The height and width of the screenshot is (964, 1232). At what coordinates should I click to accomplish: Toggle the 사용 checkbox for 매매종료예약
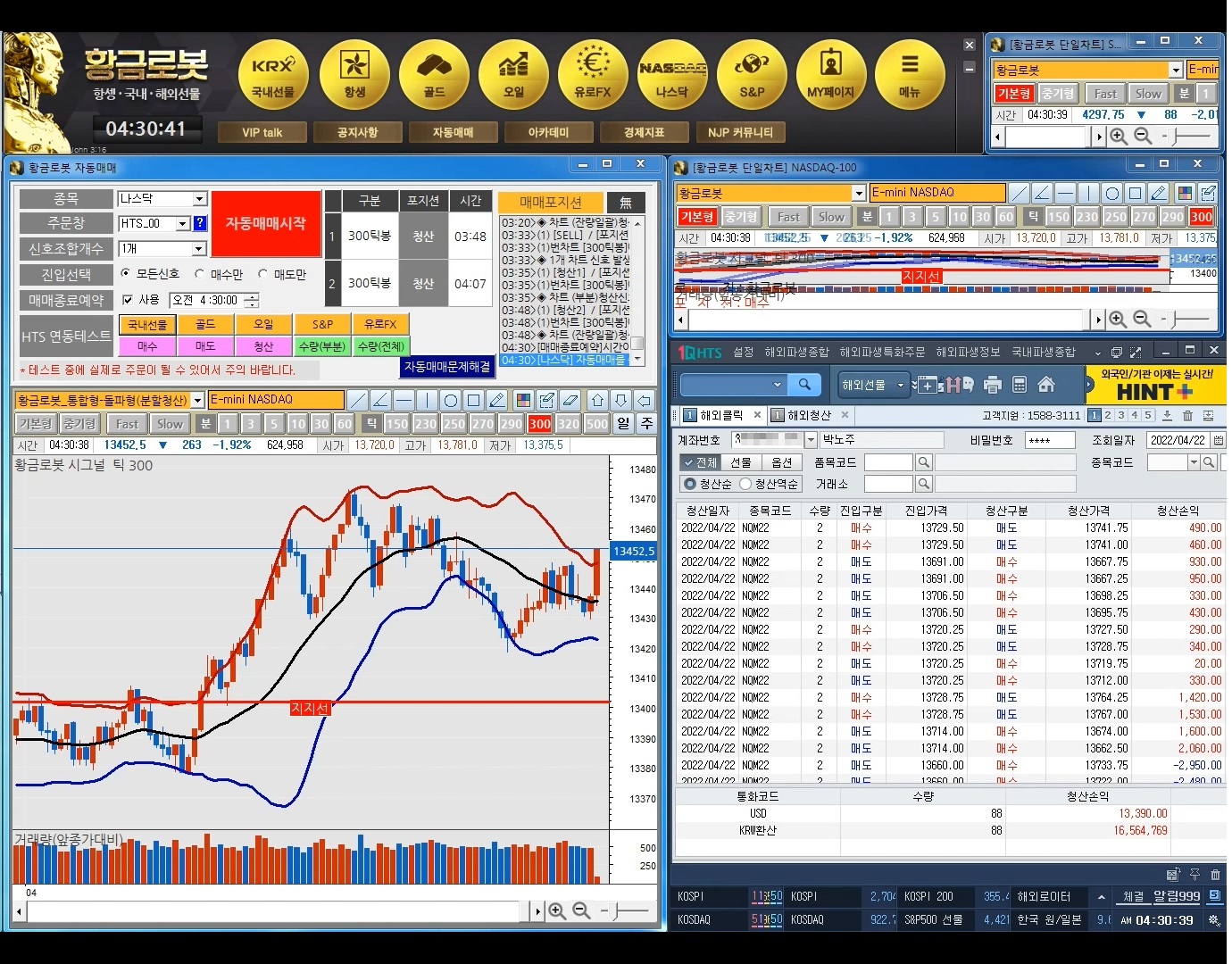click(128, 300)
